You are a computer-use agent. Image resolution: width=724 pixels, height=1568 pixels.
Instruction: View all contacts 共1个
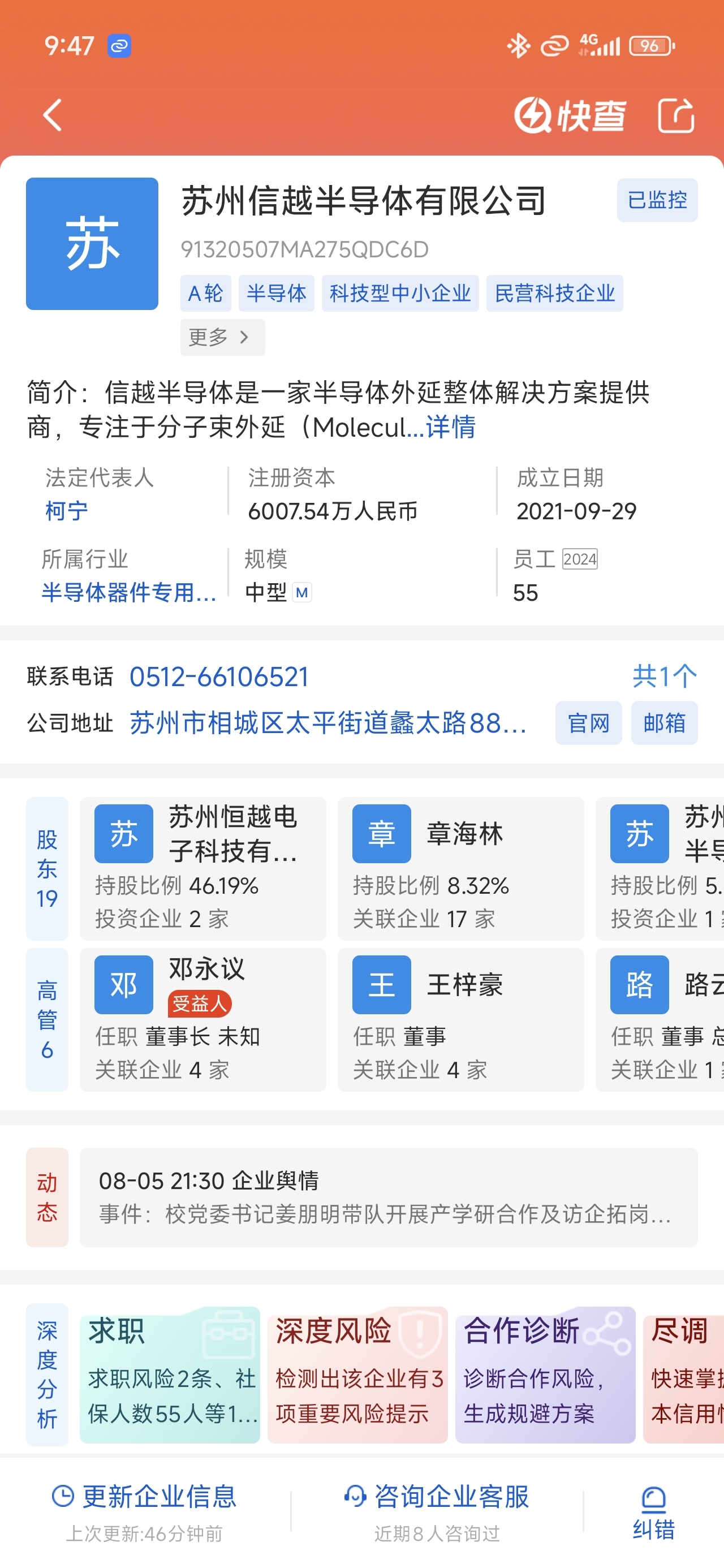pos(664,677)
